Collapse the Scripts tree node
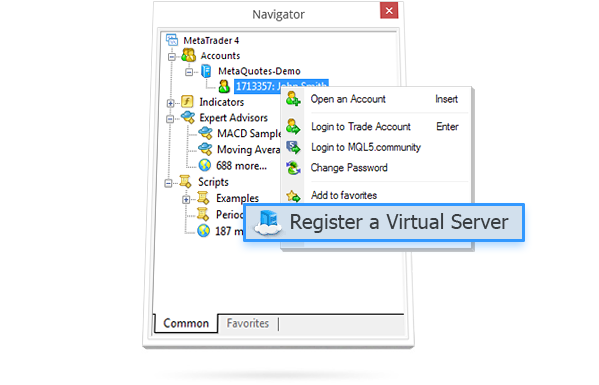The image size is (599, 385). click(168, 184)
